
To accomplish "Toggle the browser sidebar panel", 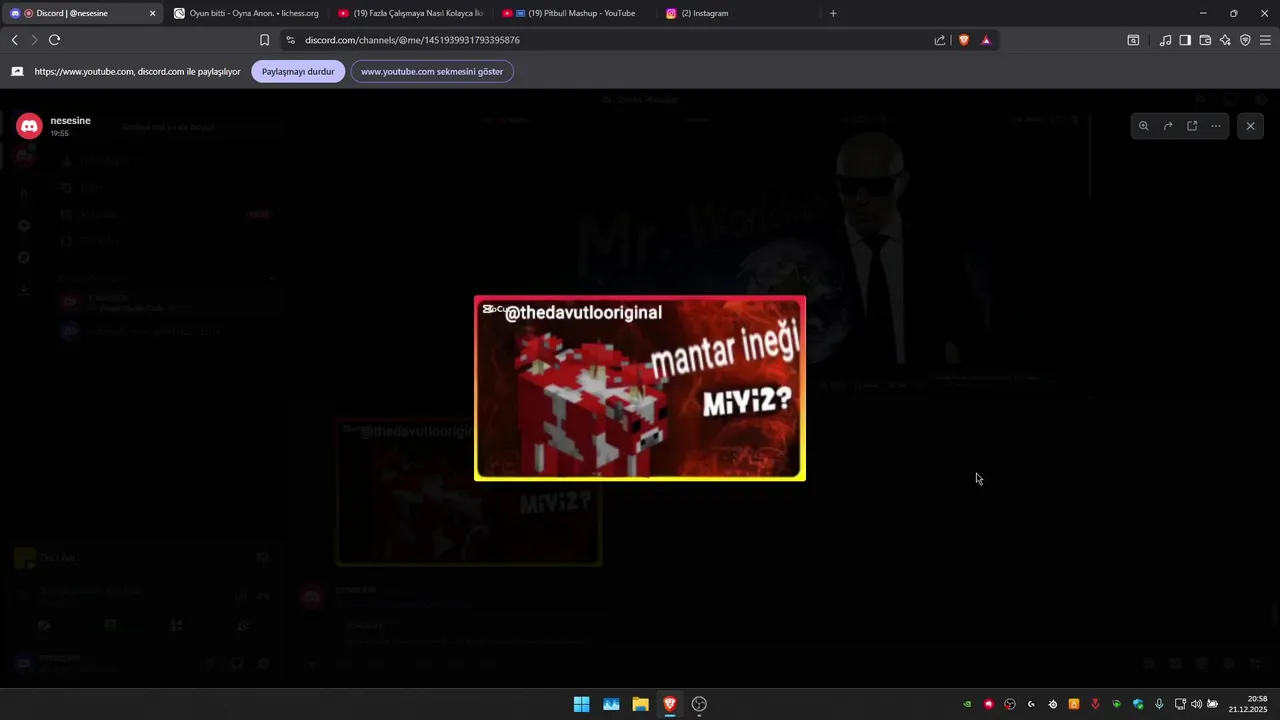I will [x=1185, y=40].
